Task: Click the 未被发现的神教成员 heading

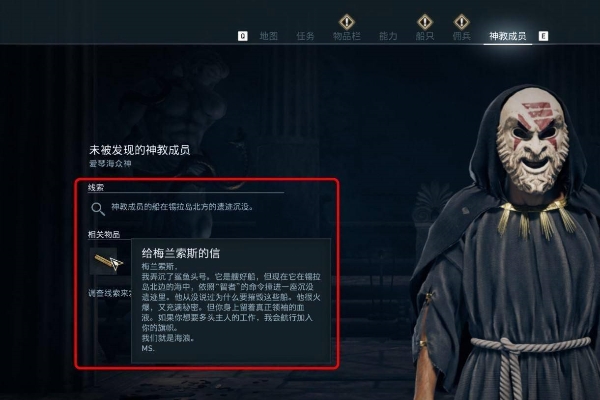Action: [x=140, y=150]
